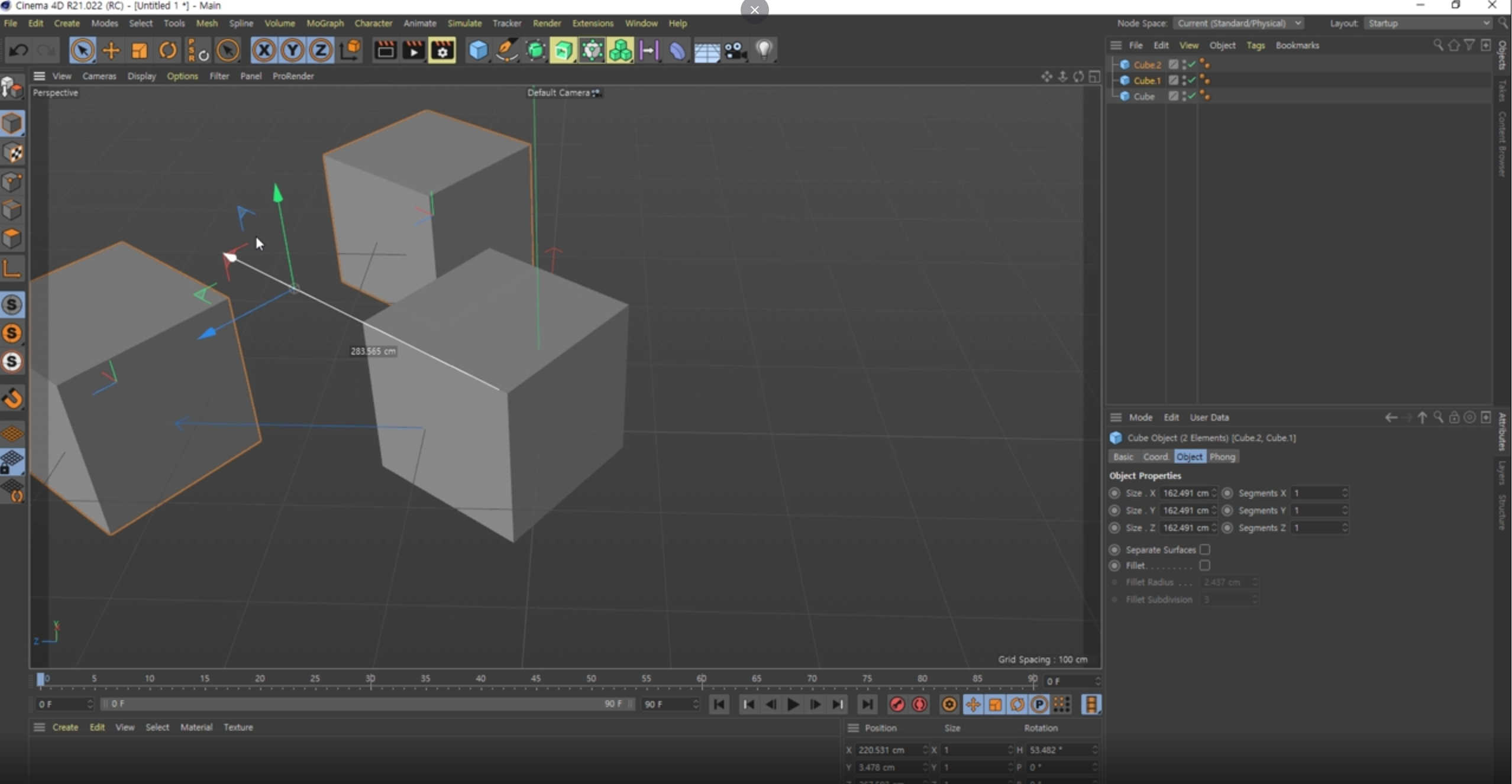
Task: Open the Node Space dropdown
Action: point(1239,23)
